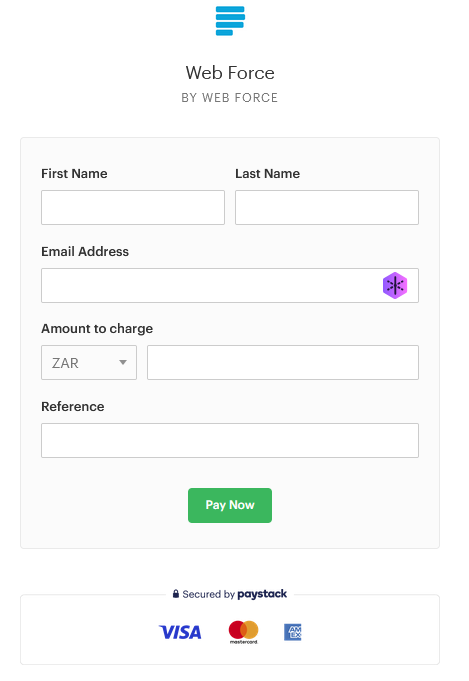Screen dimensions: 469x681
Task: Click into the Reference input box
Action: coord(230,440)
